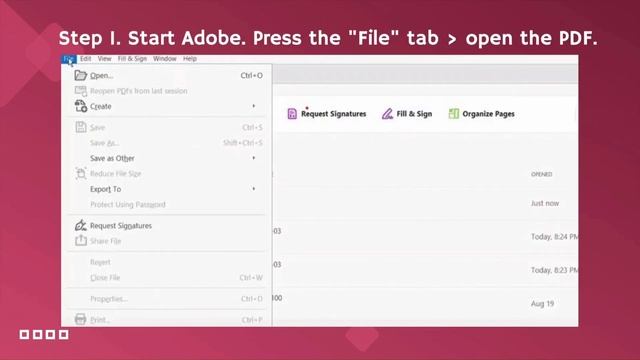Click the Organize Pages label
The image size is (640, 360).
[488, 114]
